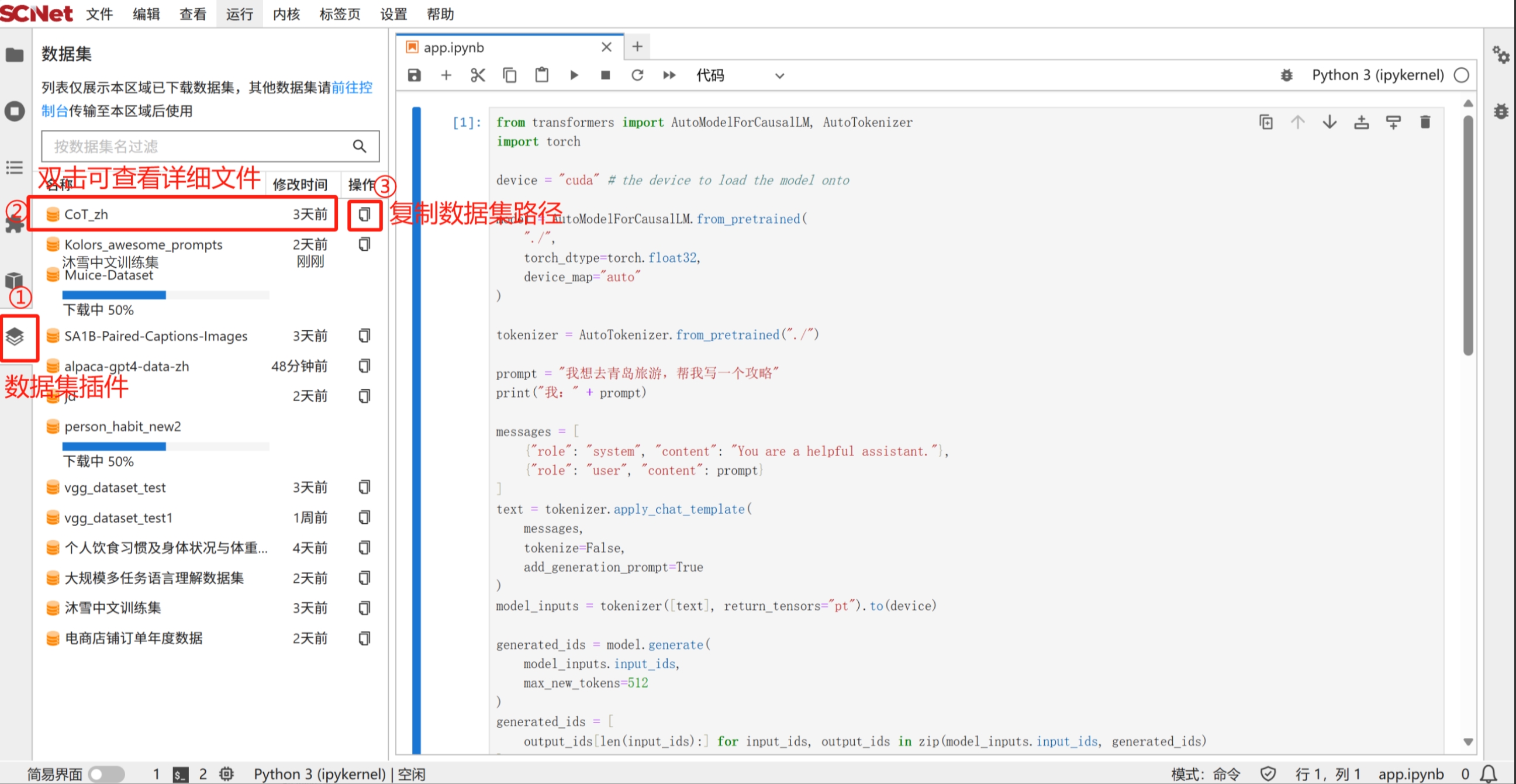Screen dimensions: 1516x784
Task: Follow the 前往控制台 link
Action: point(351,88)
